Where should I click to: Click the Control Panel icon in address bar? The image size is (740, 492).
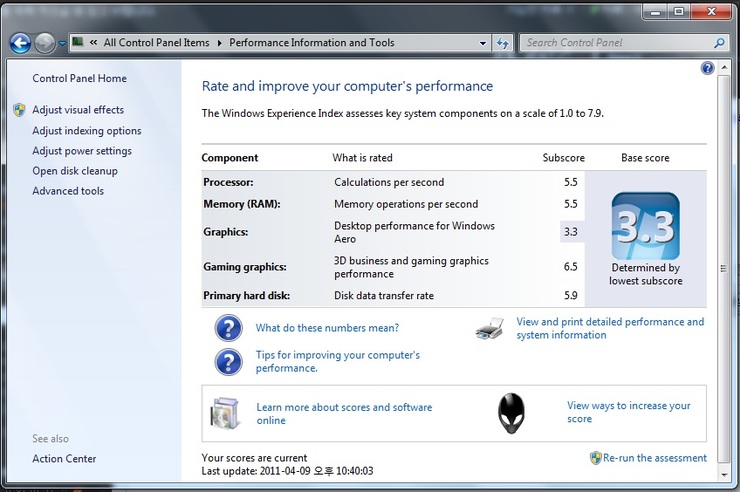point(78,42)
